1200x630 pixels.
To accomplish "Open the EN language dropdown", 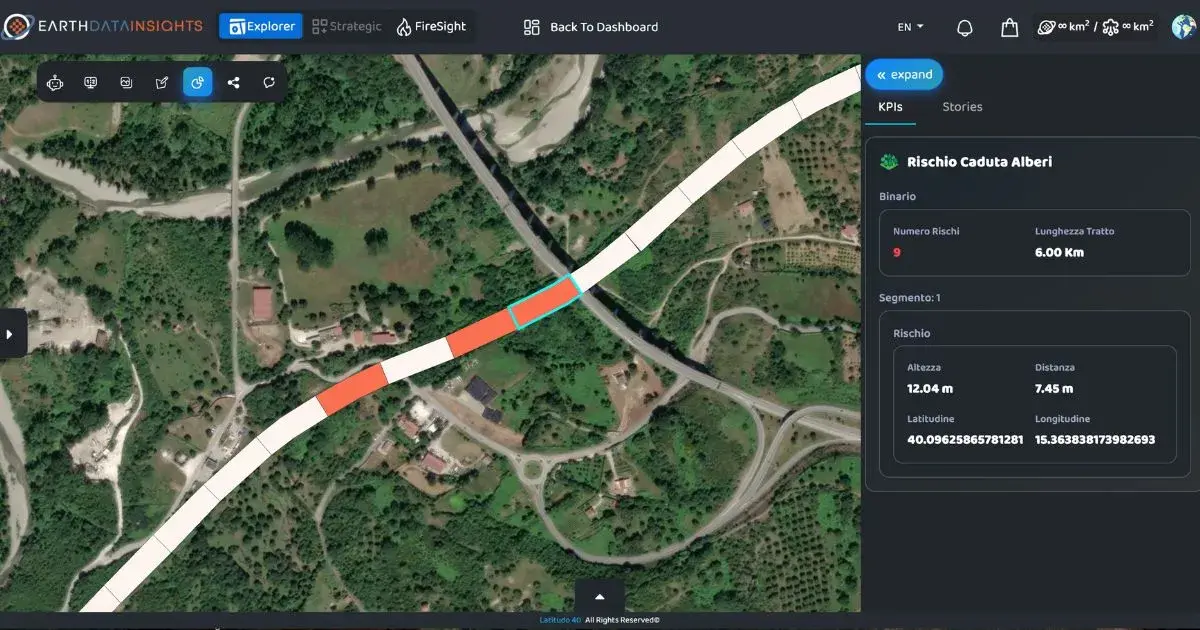I will pyautogui.click(x=910, y=27).
